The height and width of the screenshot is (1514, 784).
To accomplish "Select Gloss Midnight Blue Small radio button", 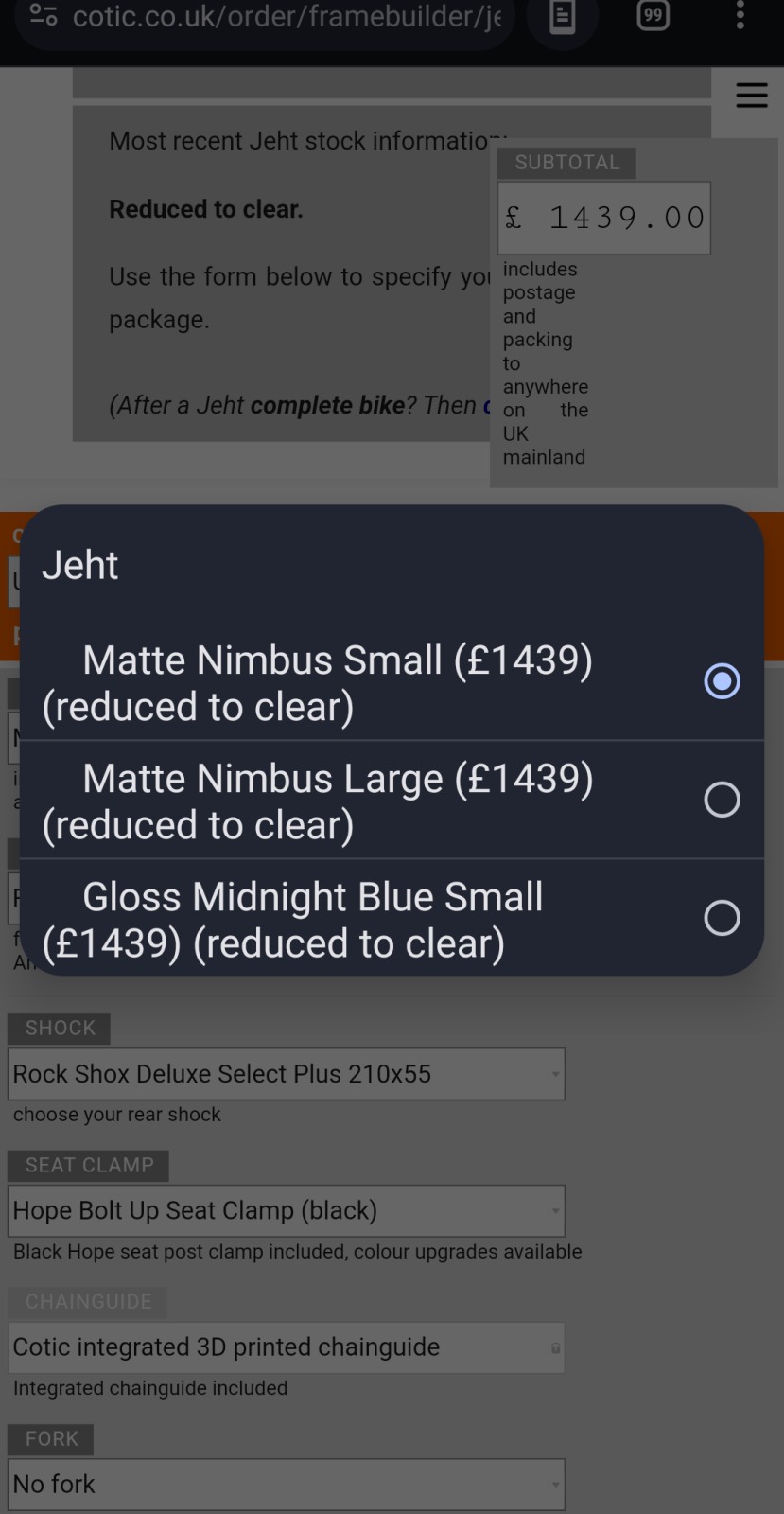I will (x=722, y=918).
